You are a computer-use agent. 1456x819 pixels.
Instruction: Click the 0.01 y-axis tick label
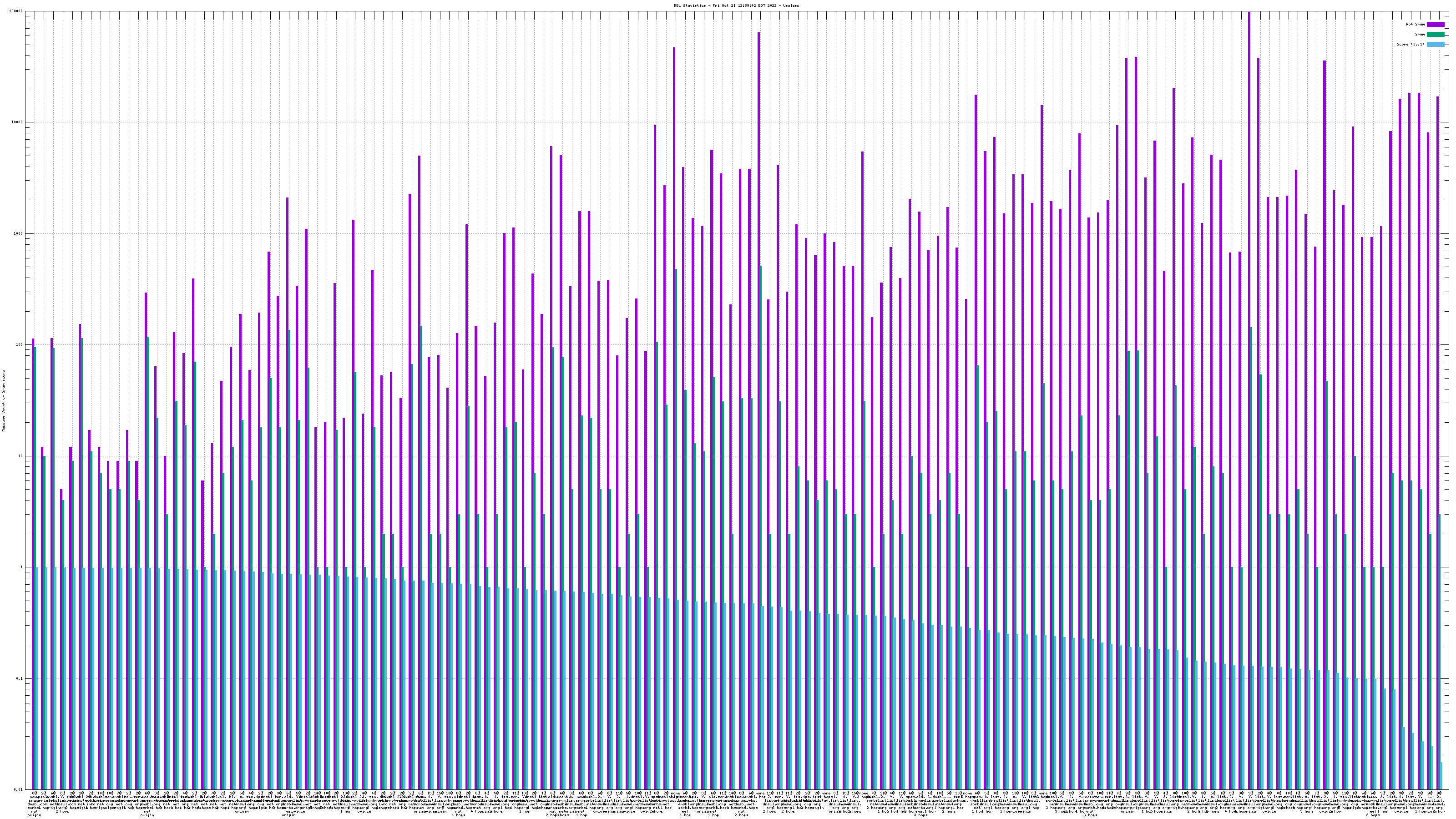tap(19, 789)
